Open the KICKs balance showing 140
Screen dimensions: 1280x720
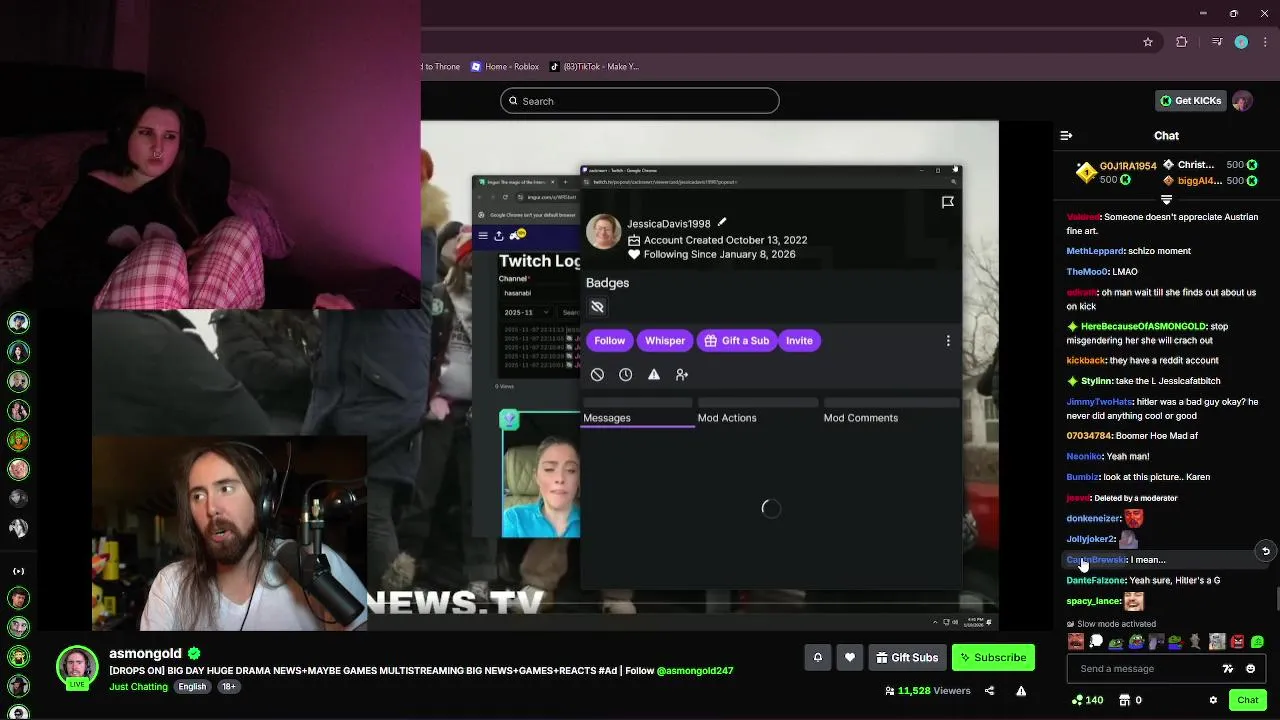click(1087, 700)
